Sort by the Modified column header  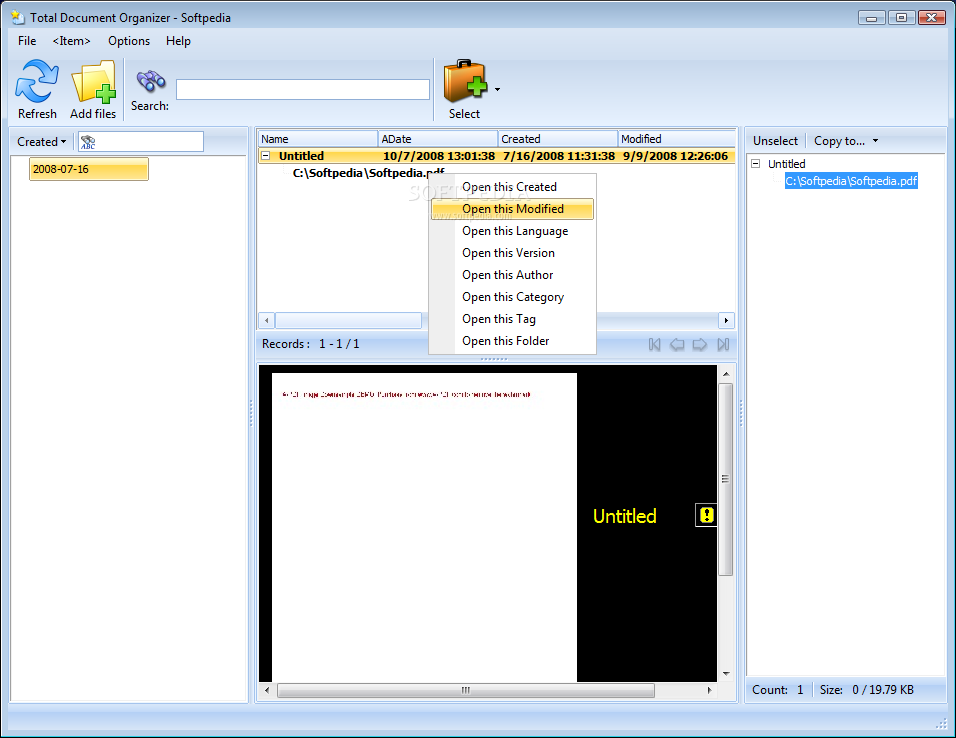click(677, 139)
